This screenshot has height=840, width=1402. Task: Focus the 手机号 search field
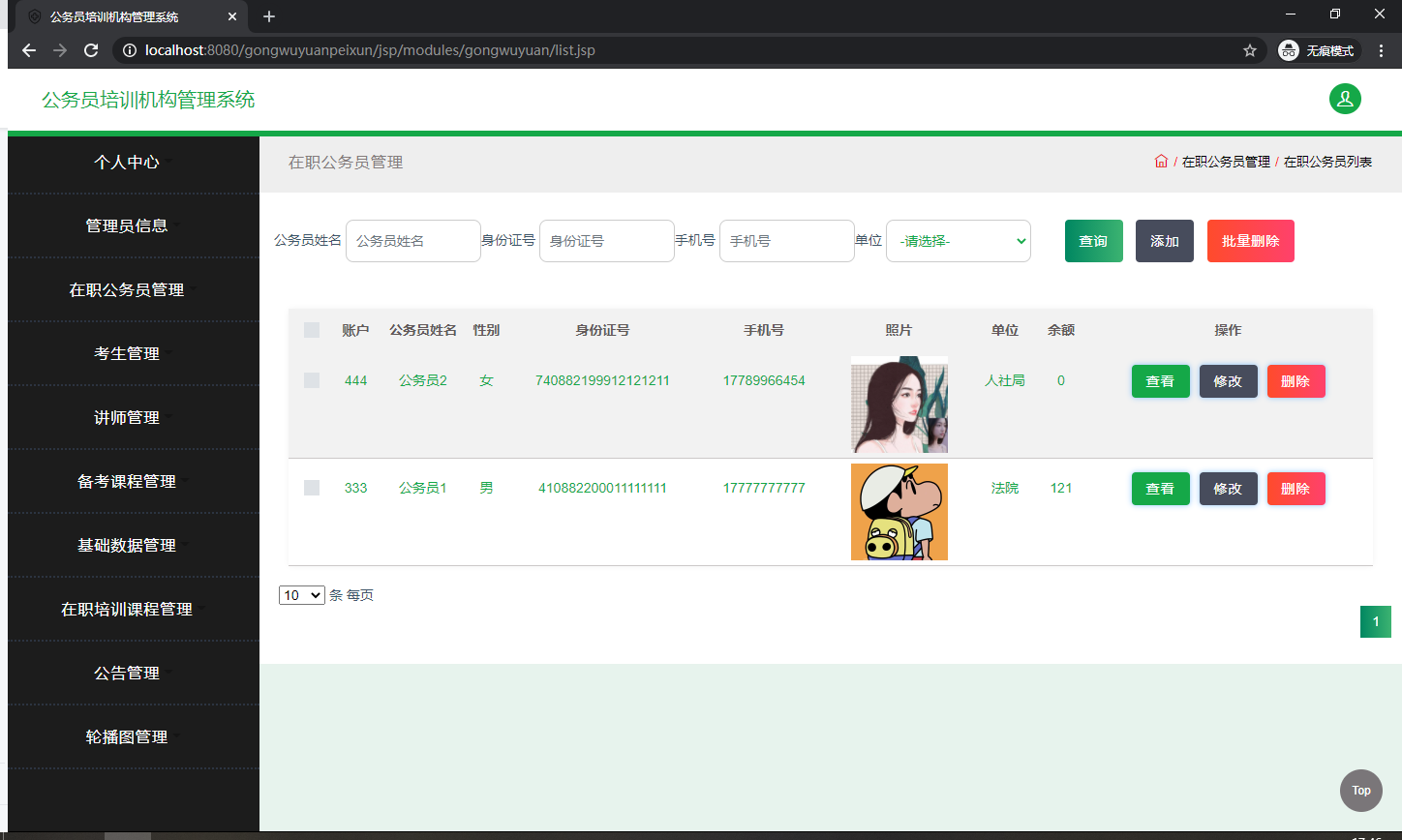[787, 241]
